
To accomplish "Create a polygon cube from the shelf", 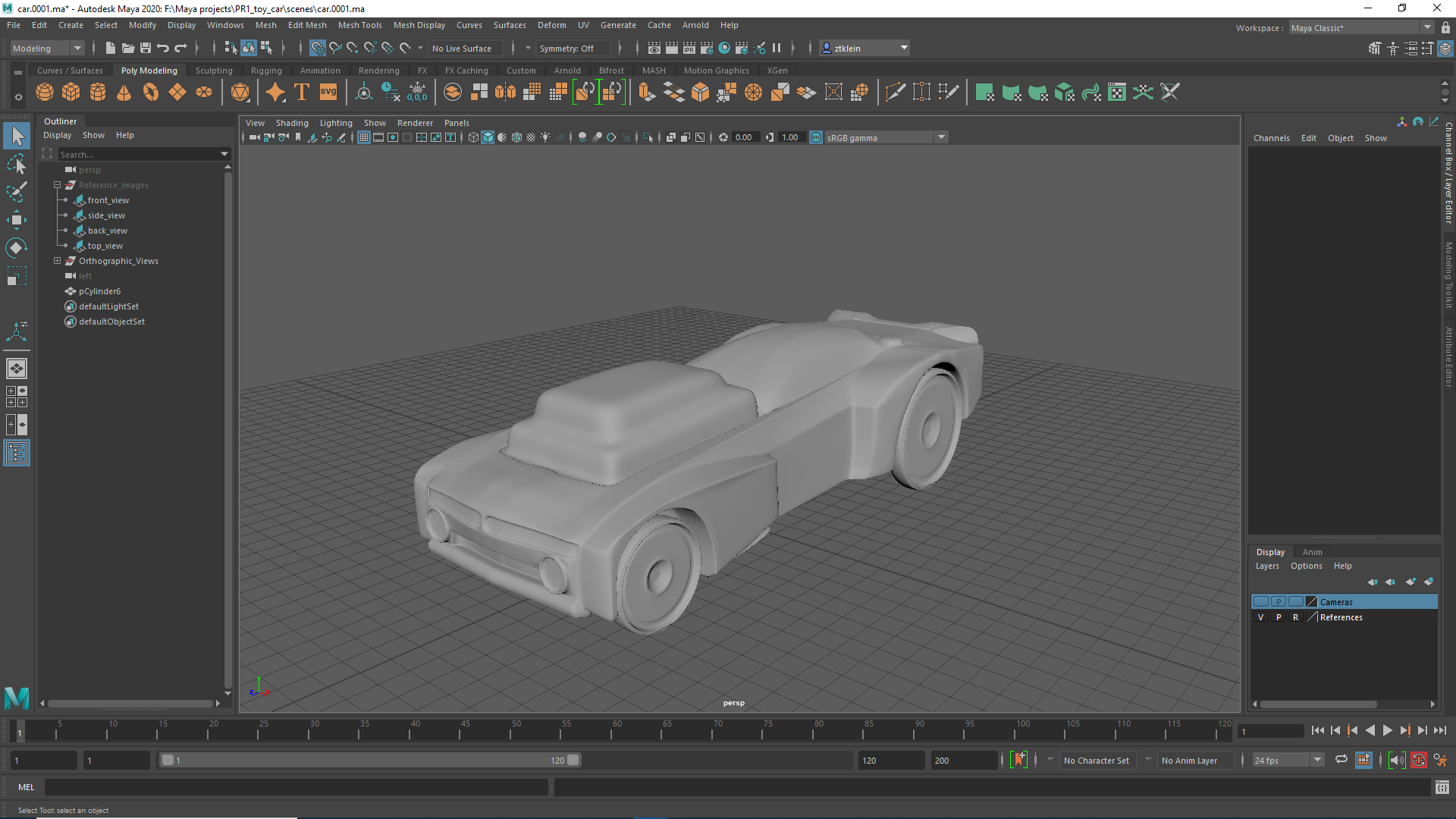I will point(71,93).
